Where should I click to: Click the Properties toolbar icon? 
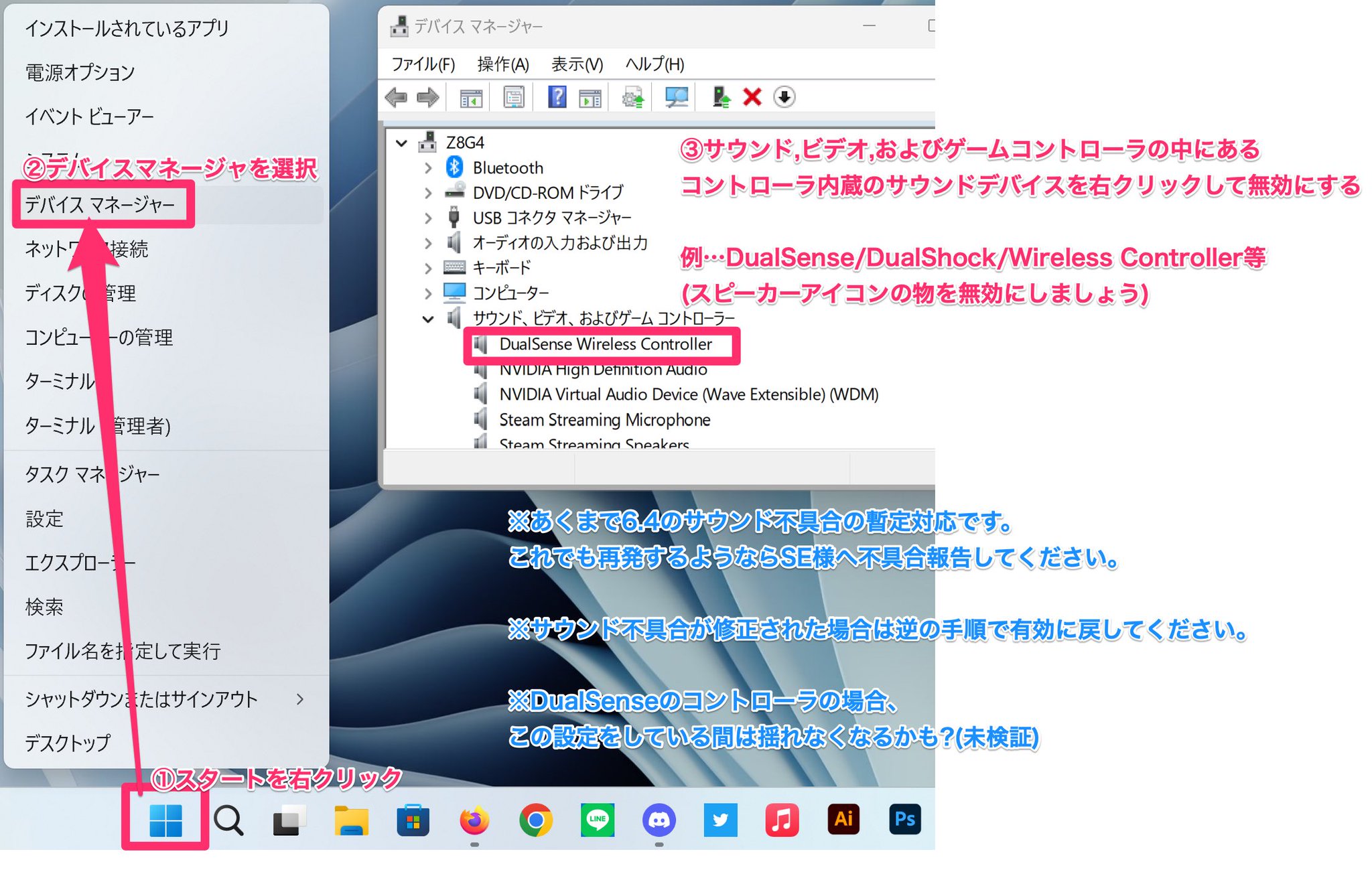click(x=514, y=98)
